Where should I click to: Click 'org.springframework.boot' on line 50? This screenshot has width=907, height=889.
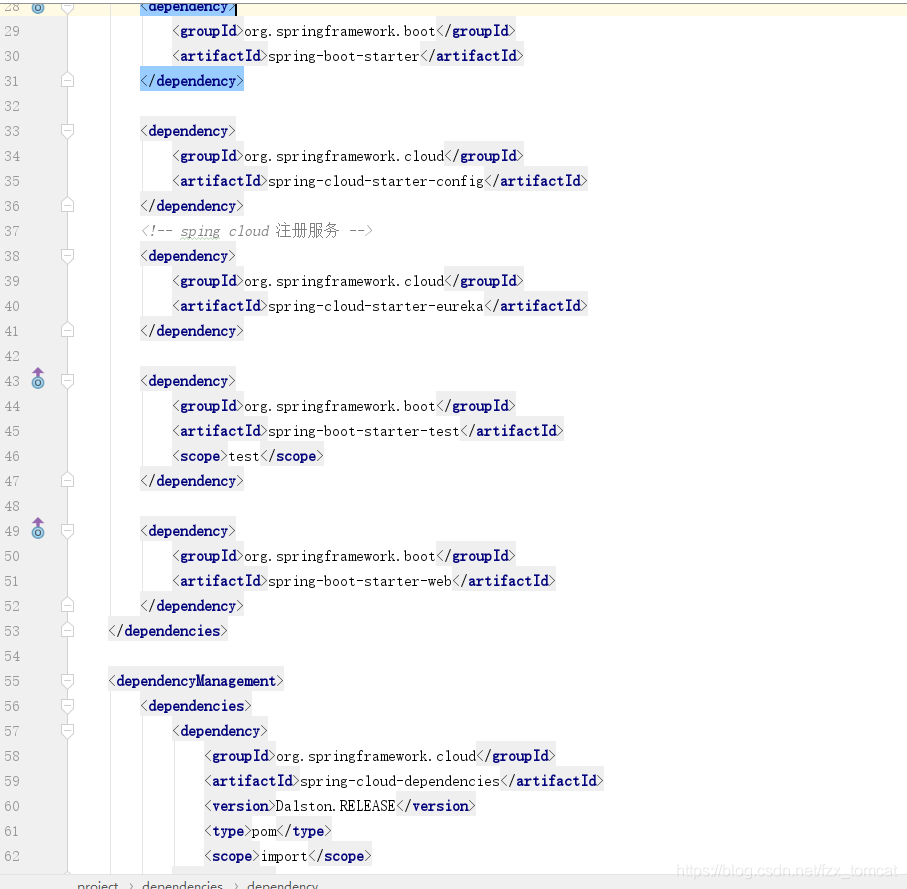pyautogui.click(x=340, y=556)
